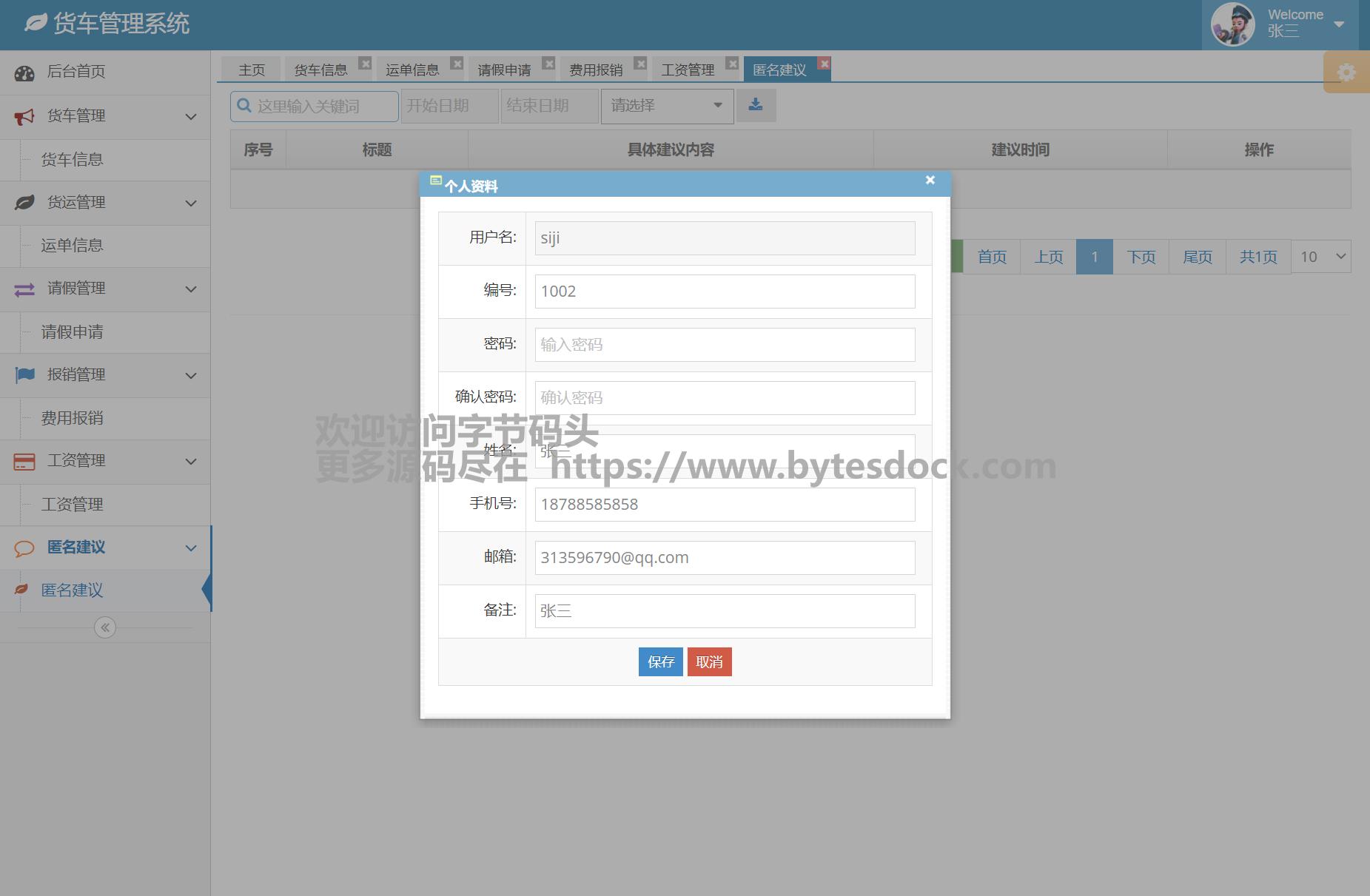Close the 个人资料 dialog with X

[930, 180]
